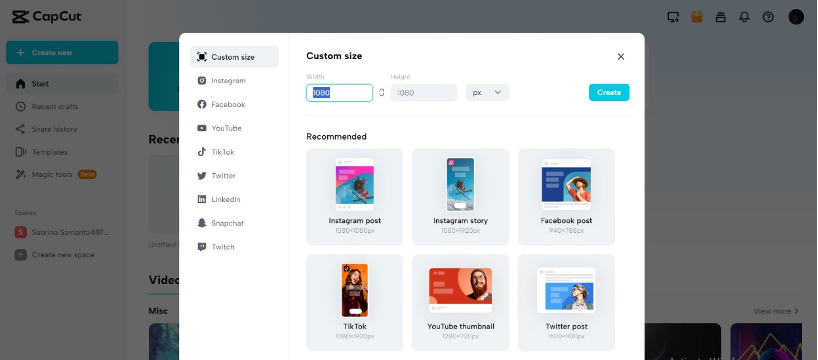Viewport: 818px width, 360px height.
Task: Select the YouTube category
Action: (x=234, y=128)
